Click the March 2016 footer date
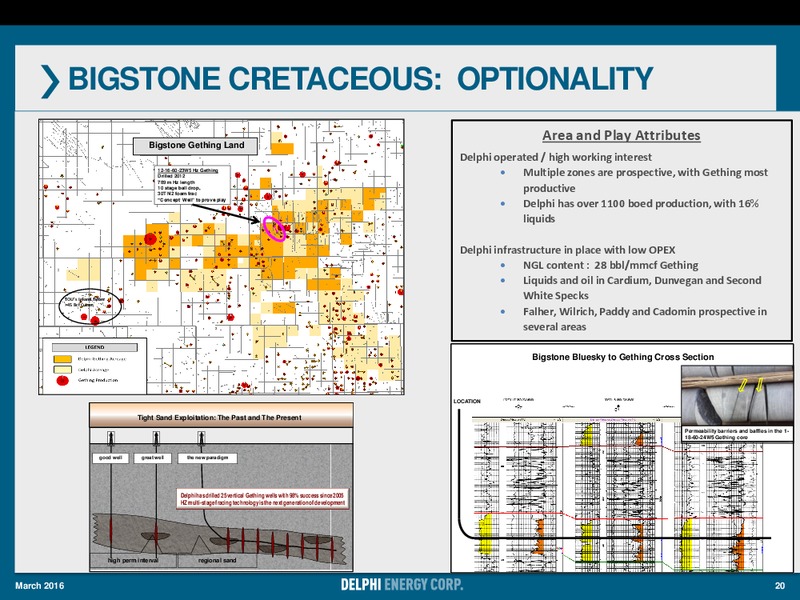Screen dimensions: 800x600 pyautogui.click(x=40, y=585)
